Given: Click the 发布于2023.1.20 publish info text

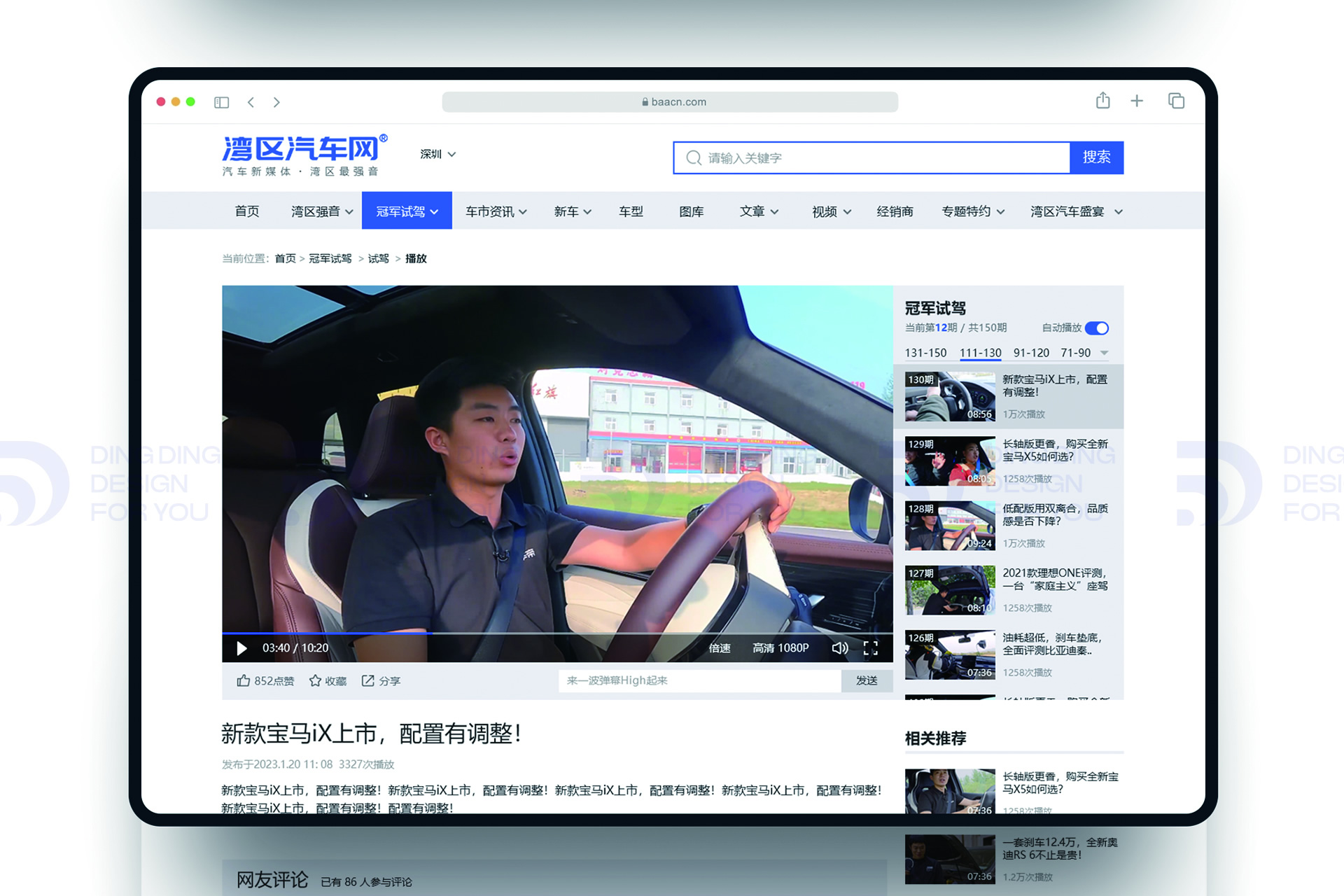Looking at the screenshot, I should pyautogui.click(x=307, y=764).
